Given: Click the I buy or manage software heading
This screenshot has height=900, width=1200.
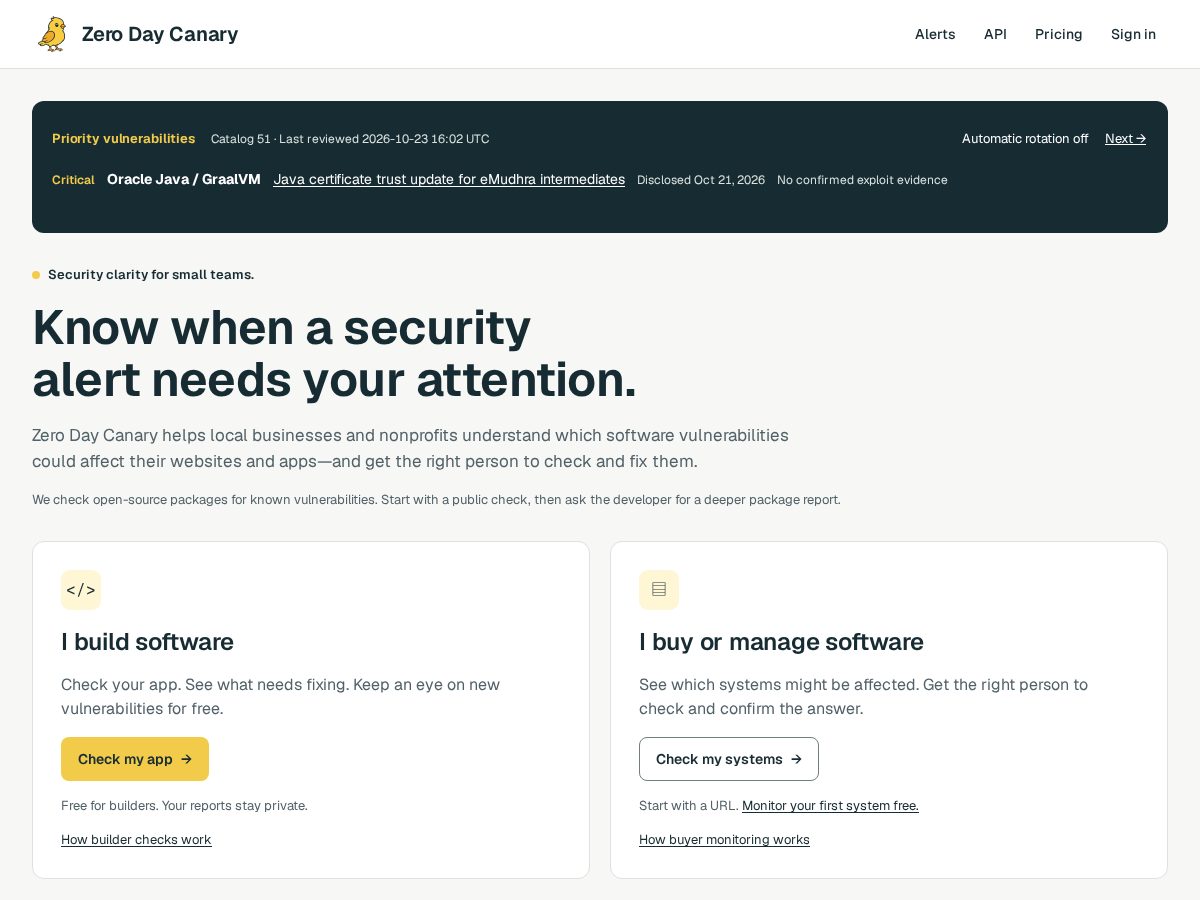Looking at the screenshot, I should pyautogui.click(x=781, y=642).
